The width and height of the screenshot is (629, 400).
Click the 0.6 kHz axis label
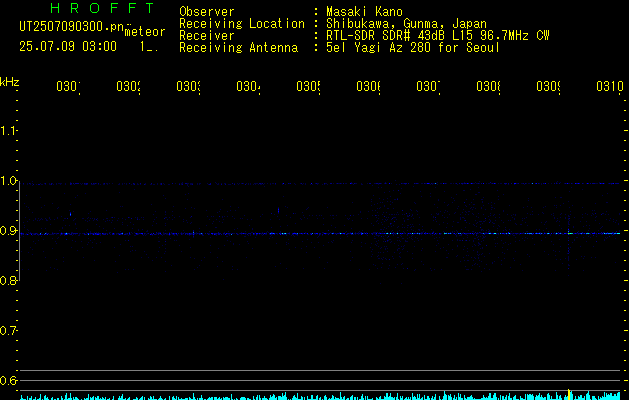click(x=8, y=381)
